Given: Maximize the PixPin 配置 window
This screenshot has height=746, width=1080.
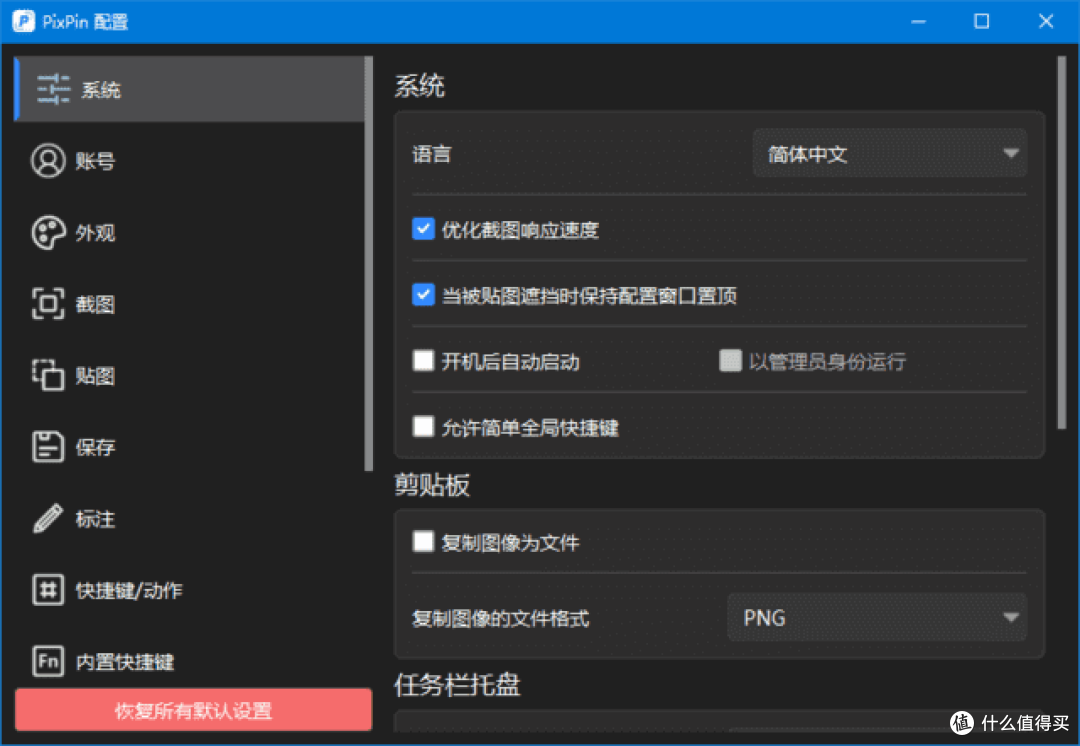Looking at the screenshot, I should coord(982,21).
